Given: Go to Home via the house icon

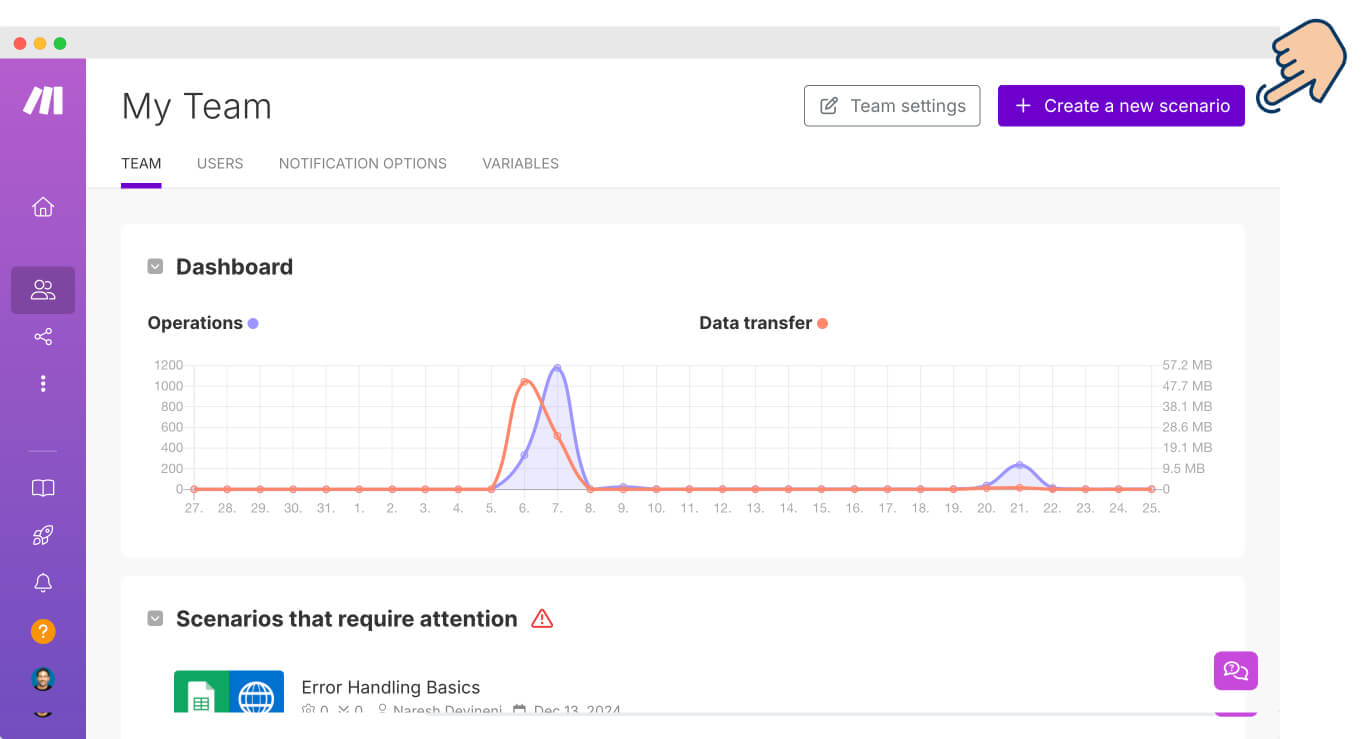Looking at the screenshot, I should click(x=43, y=207).
